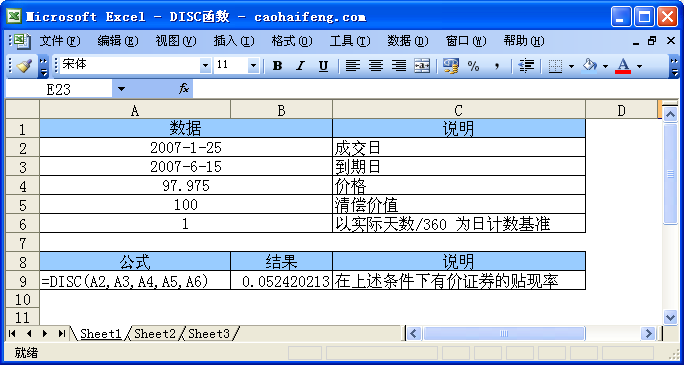684x365 pixels.
Task: Open the 插入(I) menu
Action: pos(234,41)
